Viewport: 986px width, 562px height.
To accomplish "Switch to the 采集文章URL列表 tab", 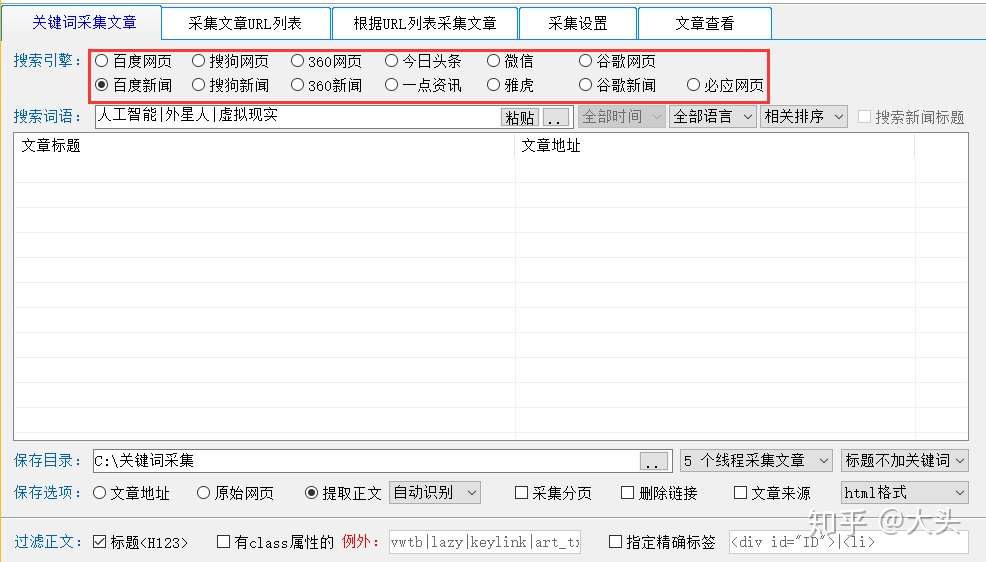I will tap(245, 23).
